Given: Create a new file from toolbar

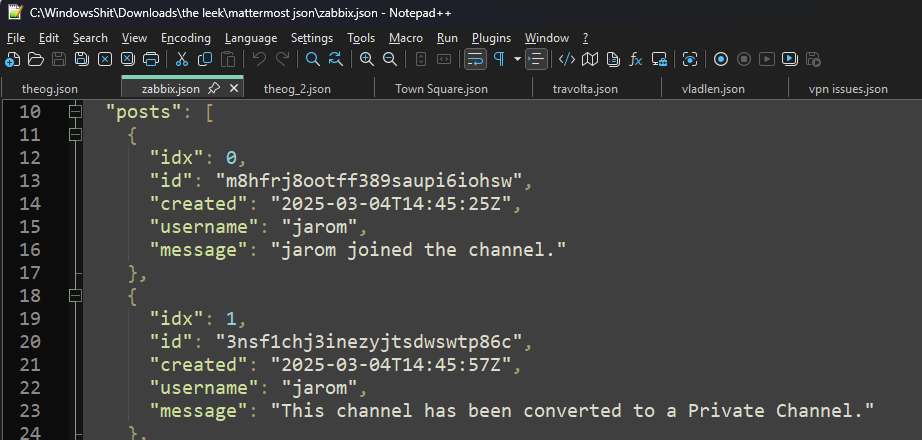Looking at the screenshot, I should 12,59.
